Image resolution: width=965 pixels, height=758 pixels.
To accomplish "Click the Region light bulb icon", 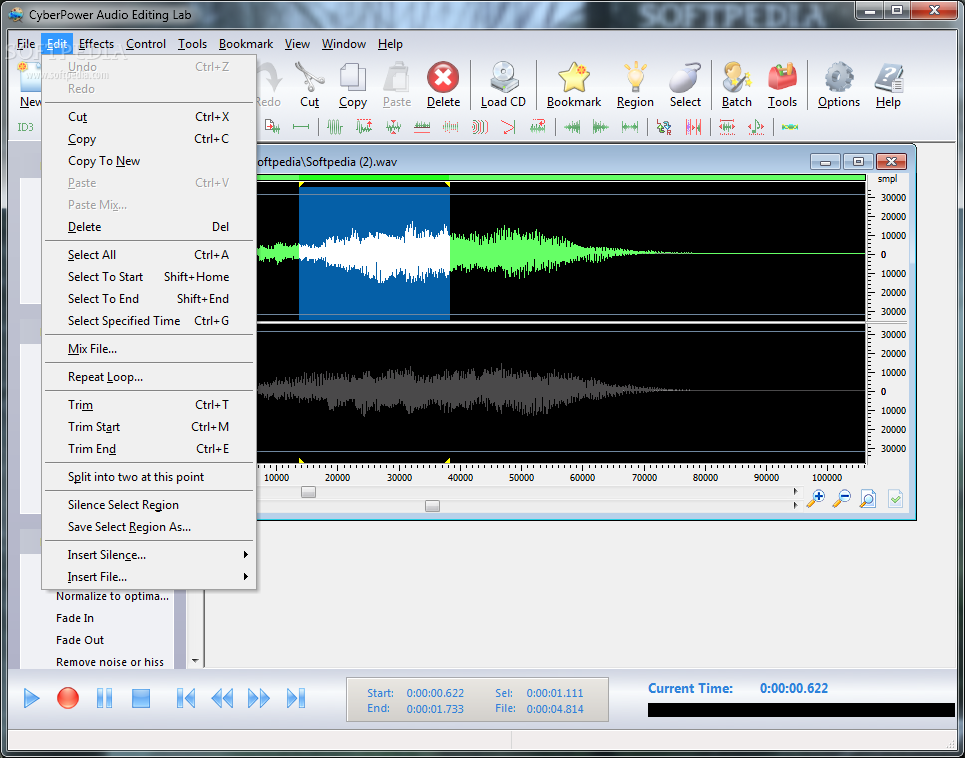I will [635, 78].
